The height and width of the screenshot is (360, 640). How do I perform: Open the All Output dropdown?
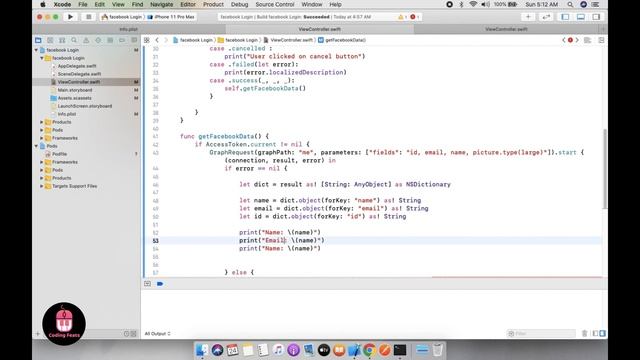tap(158, 333)
